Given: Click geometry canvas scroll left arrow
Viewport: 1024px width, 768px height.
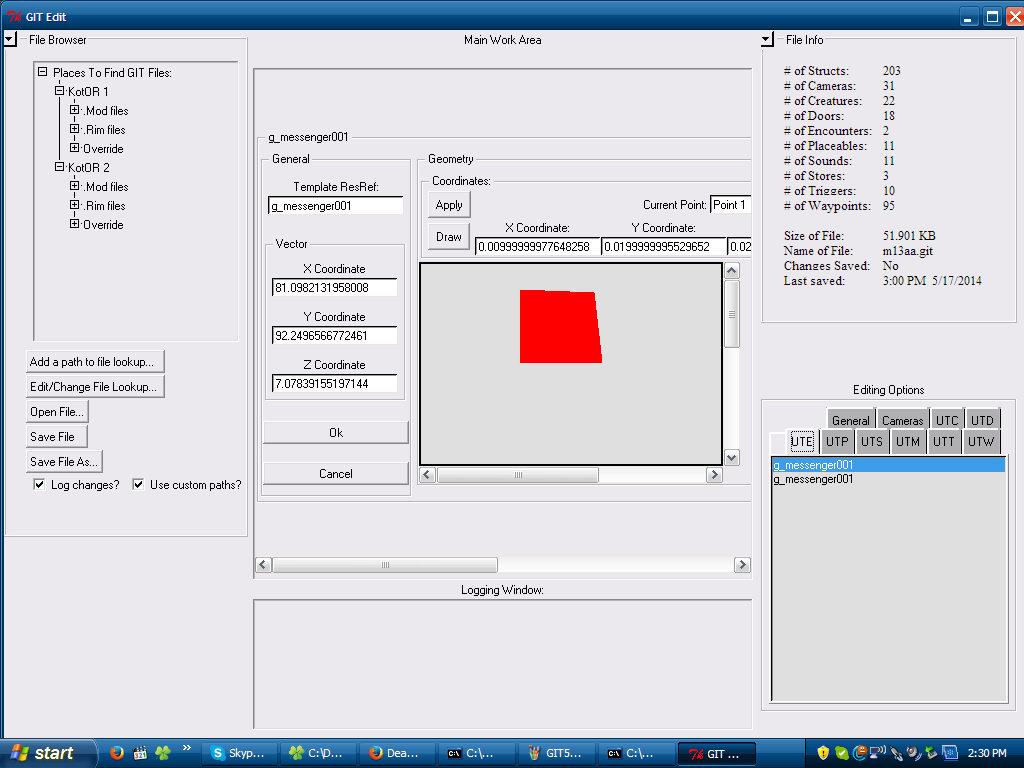Looking at the screenshot, I should 428,475.
